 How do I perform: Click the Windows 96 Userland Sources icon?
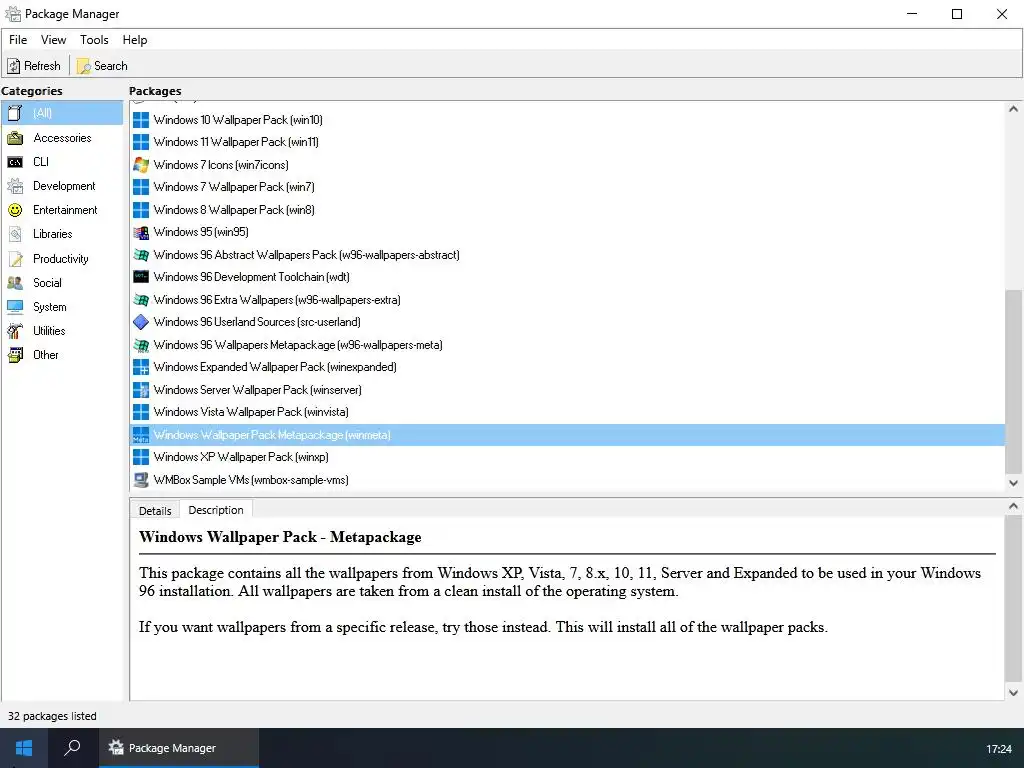click(140, 322)
